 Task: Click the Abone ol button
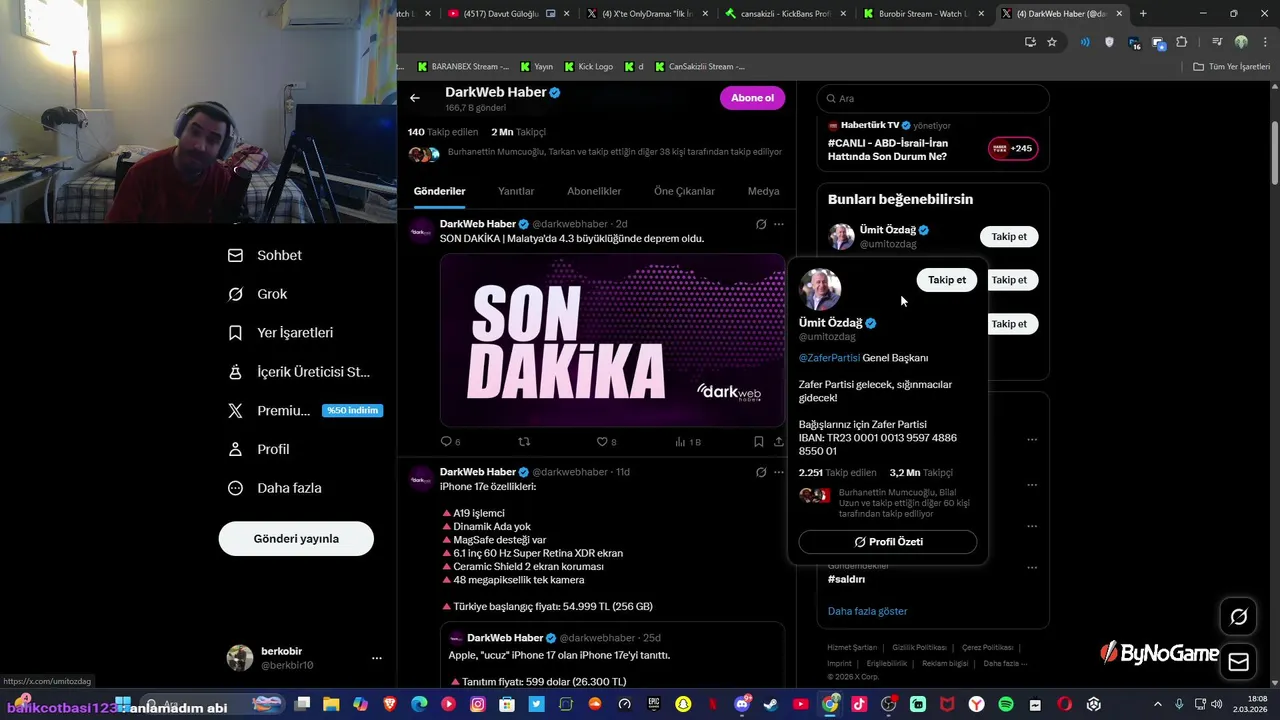[x=752, y=98]
